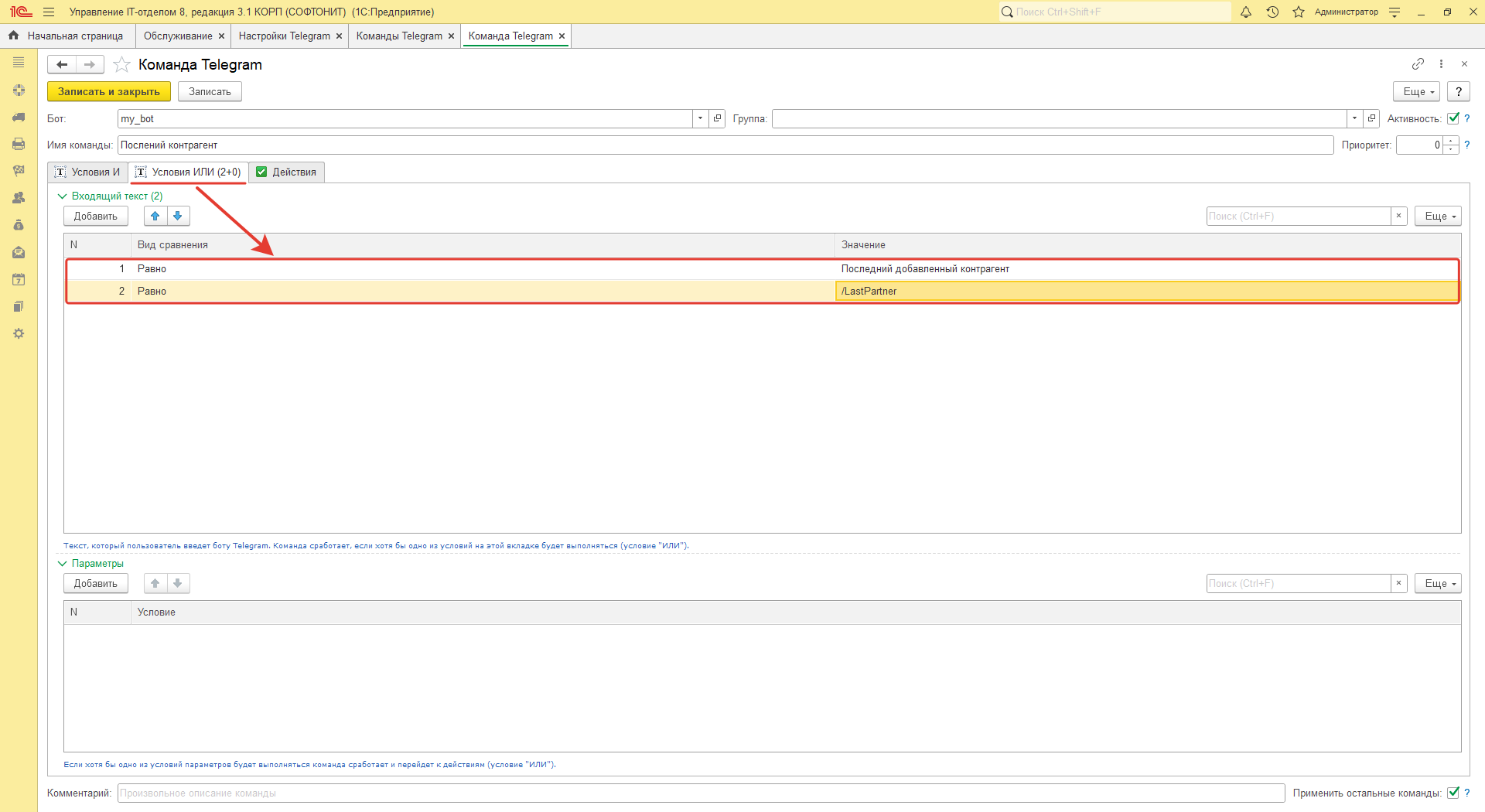Click the notifications bell icon
1485x812 pixels.
pyautogui.click(x=1246, y=12)
